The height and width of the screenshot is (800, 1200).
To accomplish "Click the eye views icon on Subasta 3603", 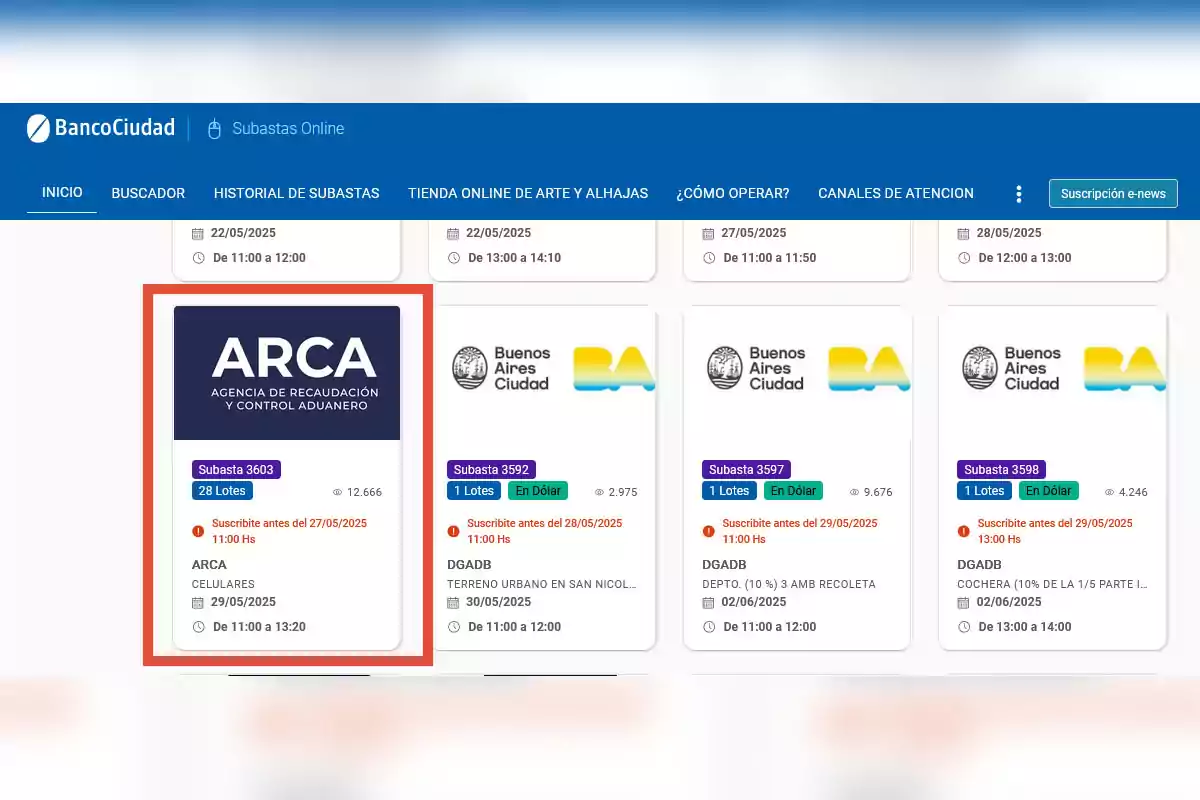I will tap(337, 492).
